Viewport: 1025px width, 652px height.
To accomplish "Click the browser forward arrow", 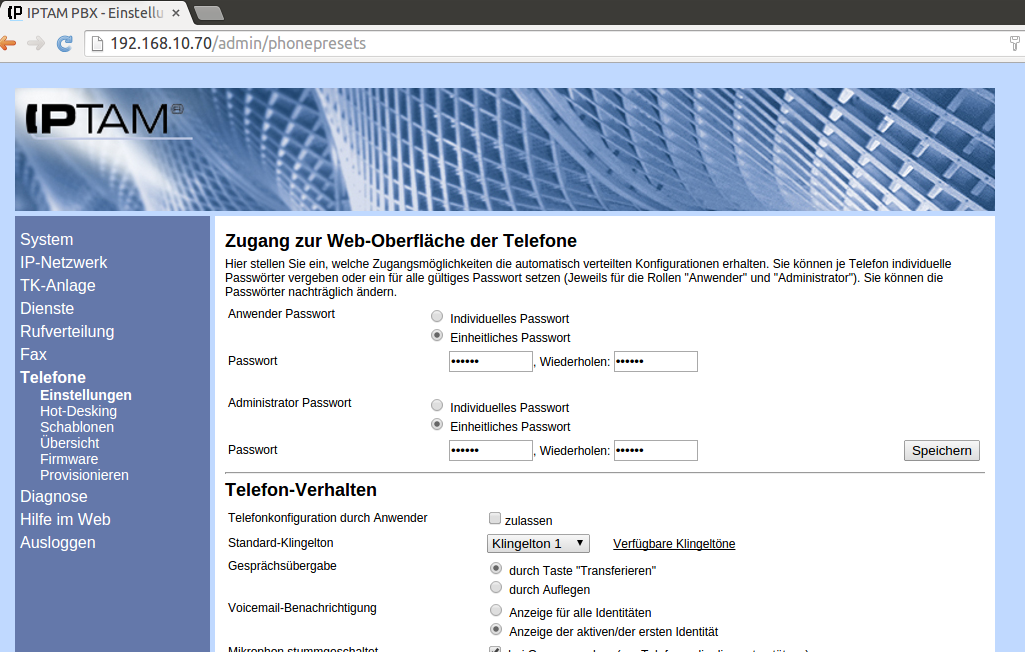I will pos(36,43).
